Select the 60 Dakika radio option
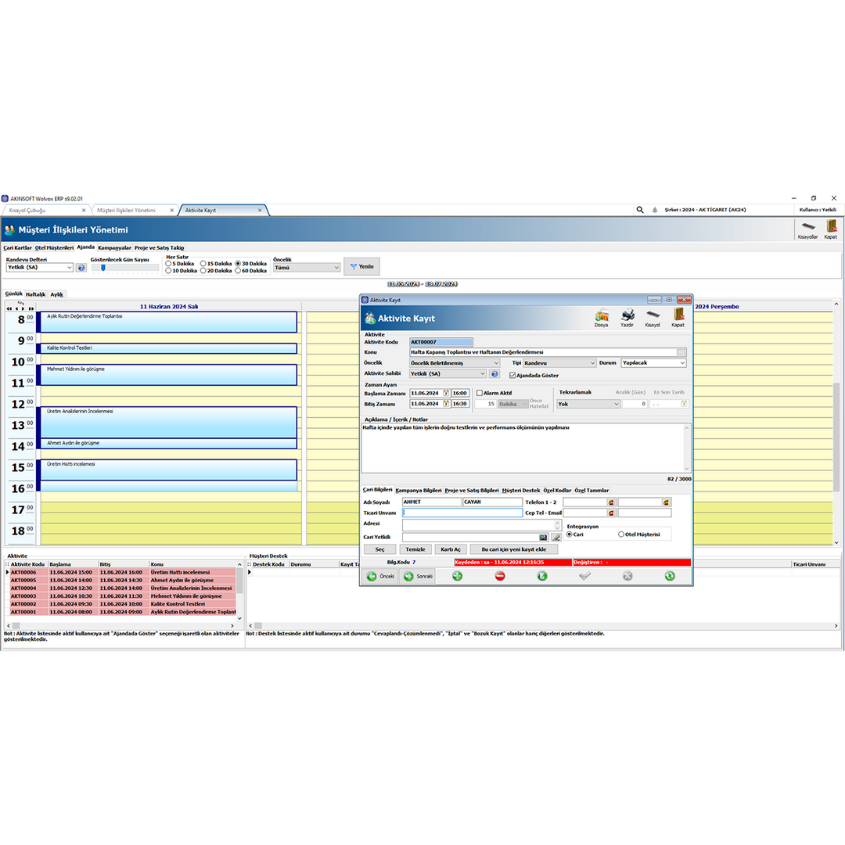 (238, 270)
